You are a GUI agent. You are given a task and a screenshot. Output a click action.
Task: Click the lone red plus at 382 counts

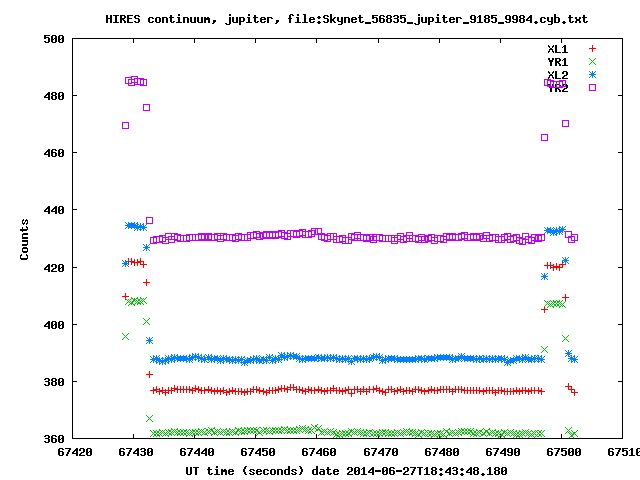(149, 375)
